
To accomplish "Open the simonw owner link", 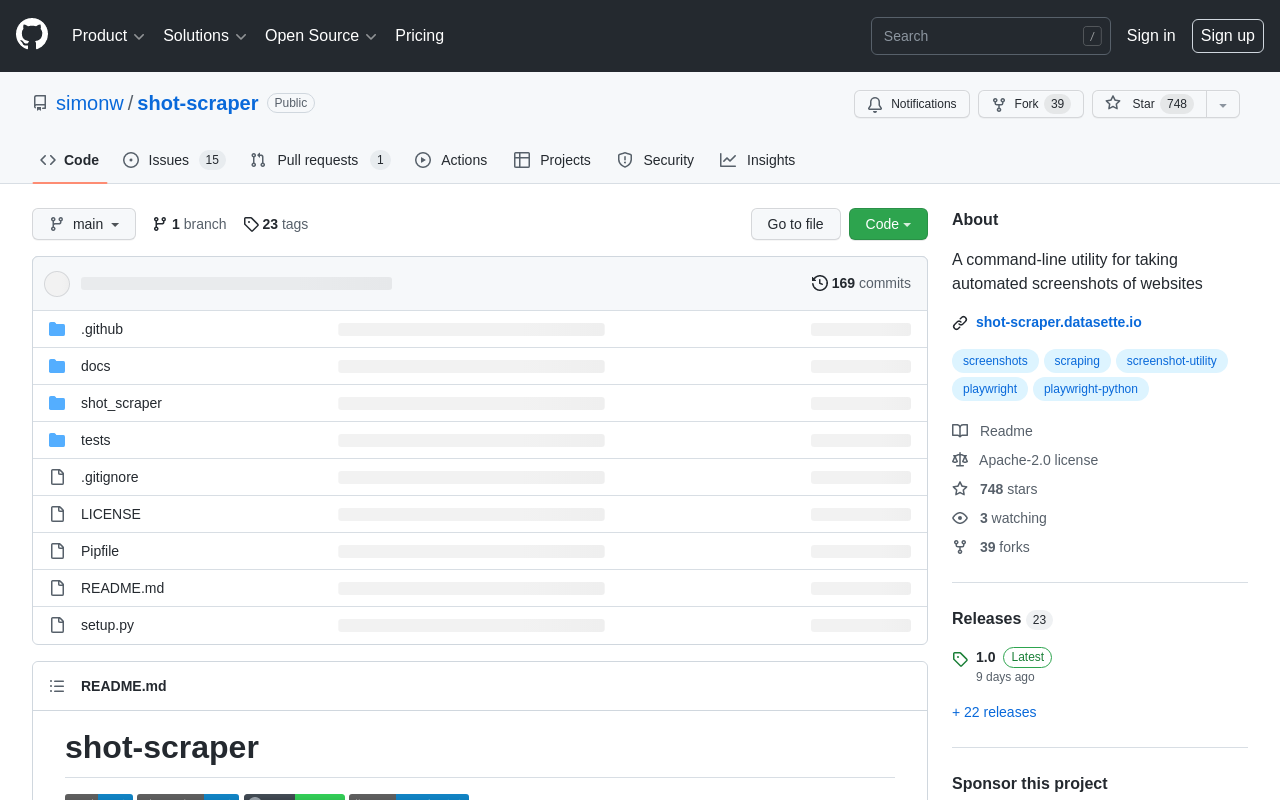I will [90, 103].
